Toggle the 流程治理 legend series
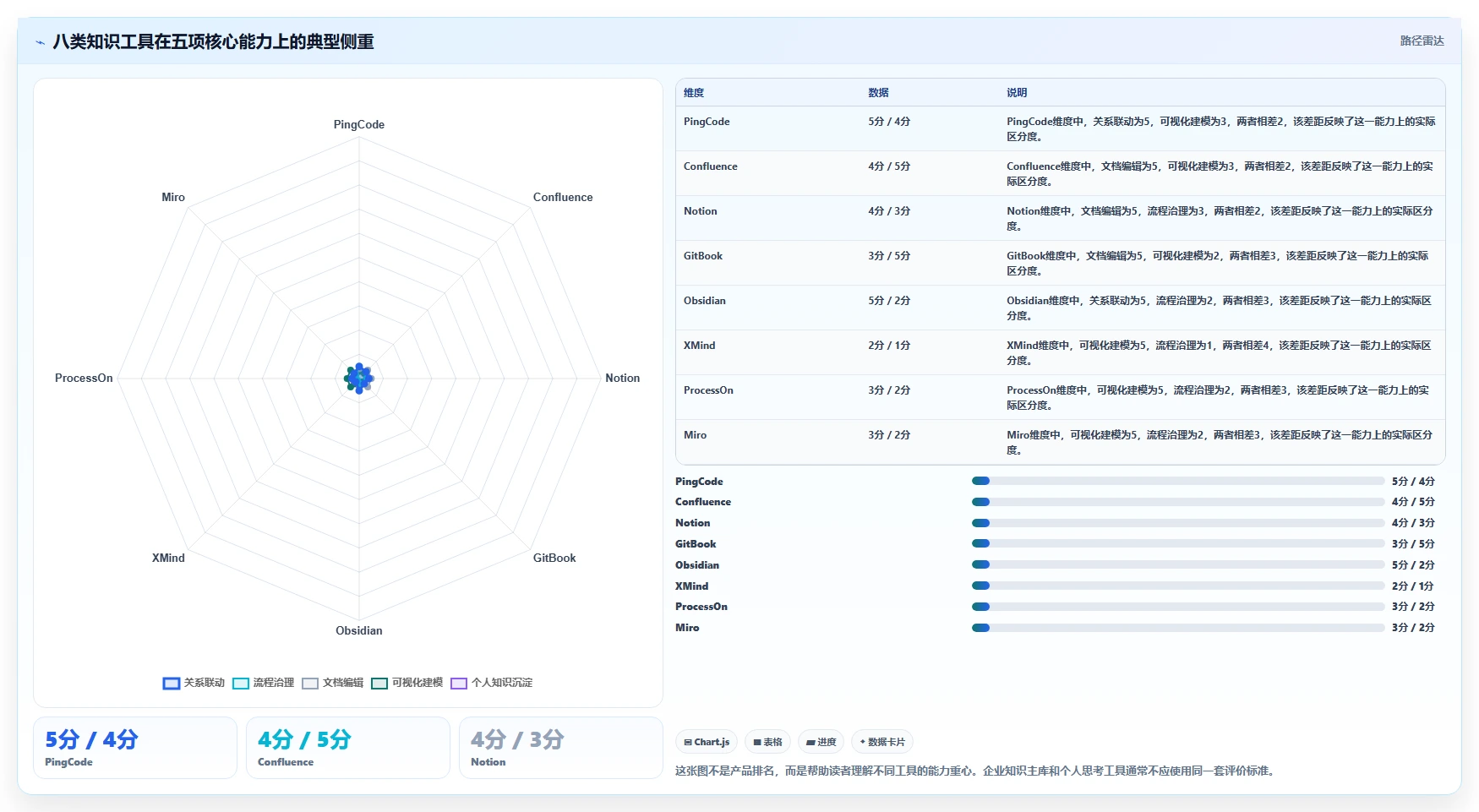 [263, 683]
